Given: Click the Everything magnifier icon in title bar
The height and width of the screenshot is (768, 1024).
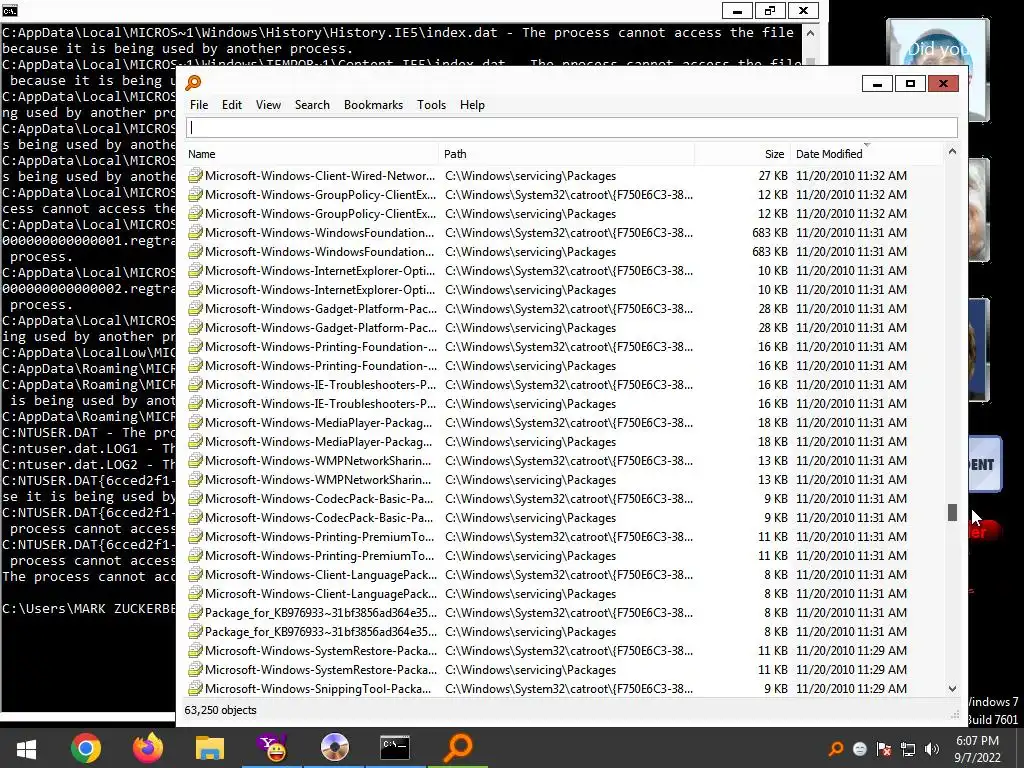Looking at the screenshot, I should coord(193,83).
